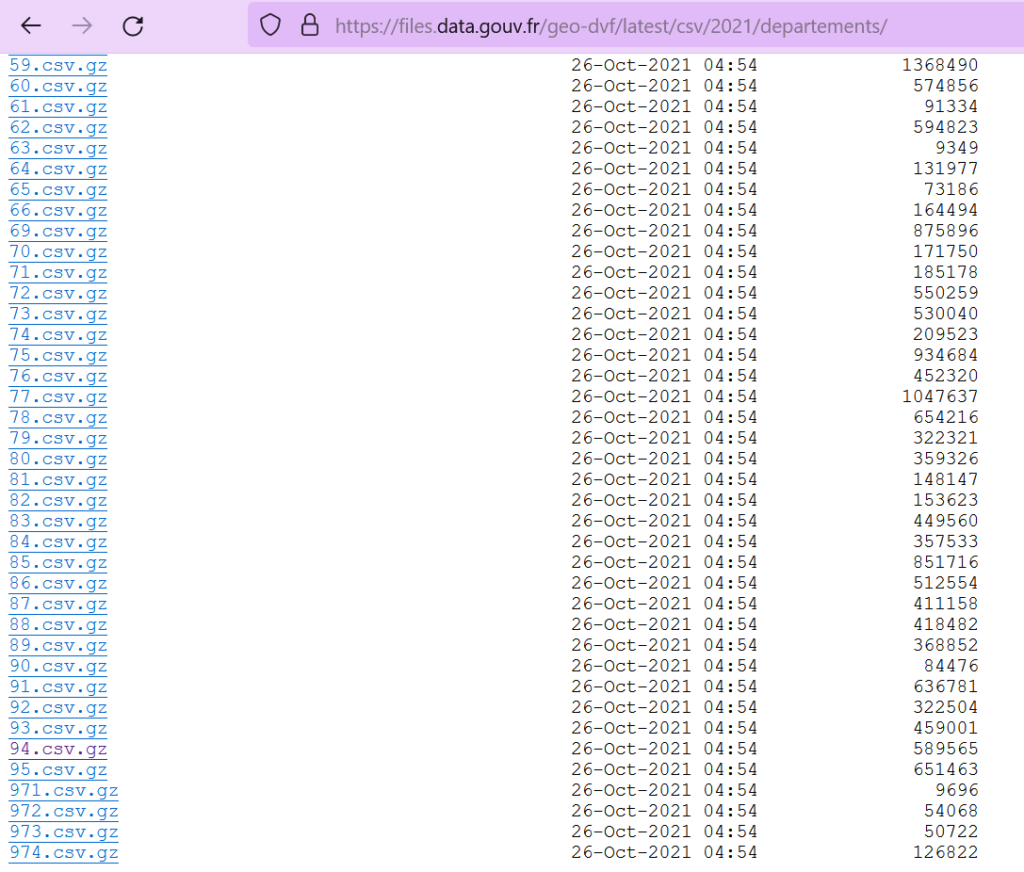Viewport: 1024px width, 872px height.
Task: Download 88.csv.gz
Action: (x=58, y=625)
